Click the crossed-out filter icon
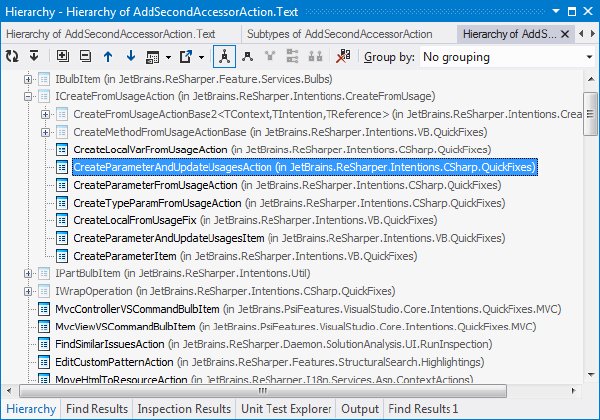Viewport: 600px width, 420px height. point(343,57)
